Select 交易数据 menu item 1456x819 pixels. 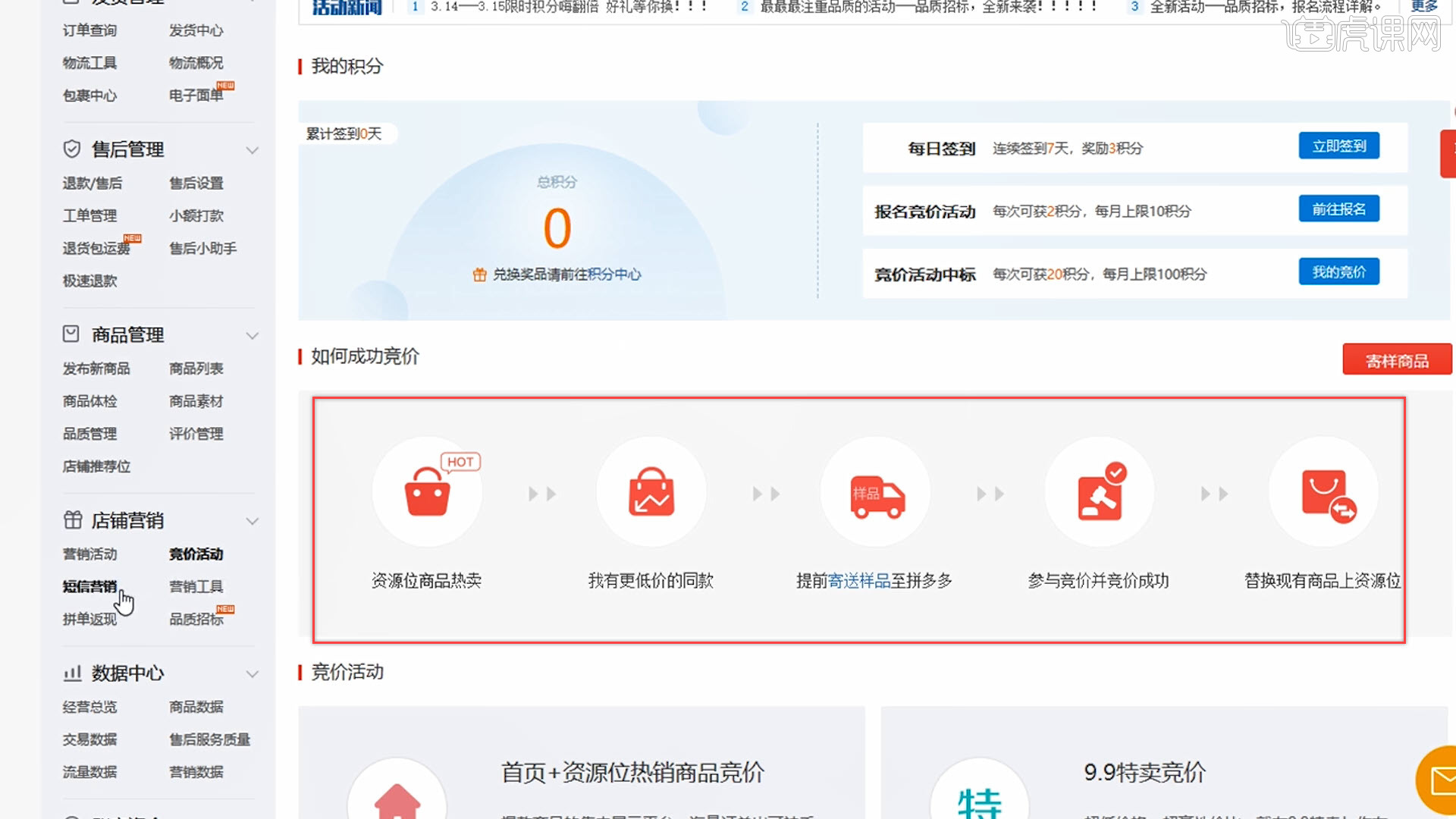click(x=89, y=740)
